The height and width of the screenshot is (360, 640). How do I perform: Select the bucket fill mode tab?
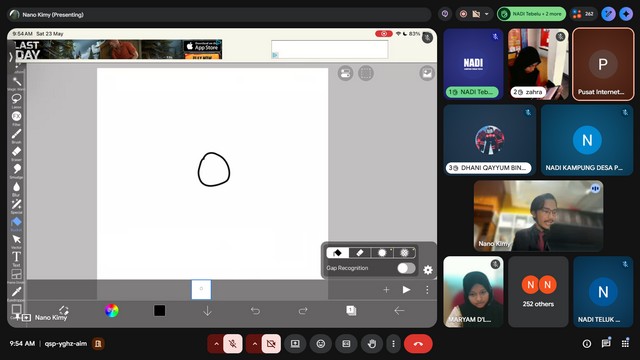coord(338,253)
